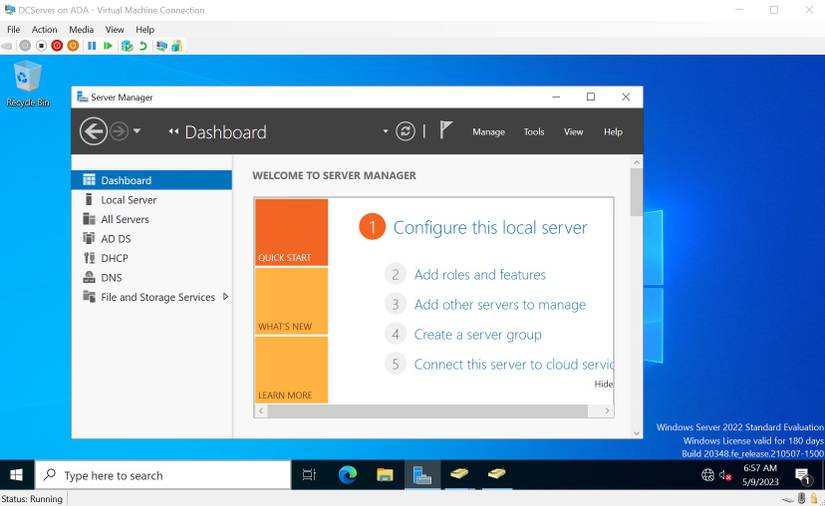Open File Explorer from the taskbar

(385, 475)
